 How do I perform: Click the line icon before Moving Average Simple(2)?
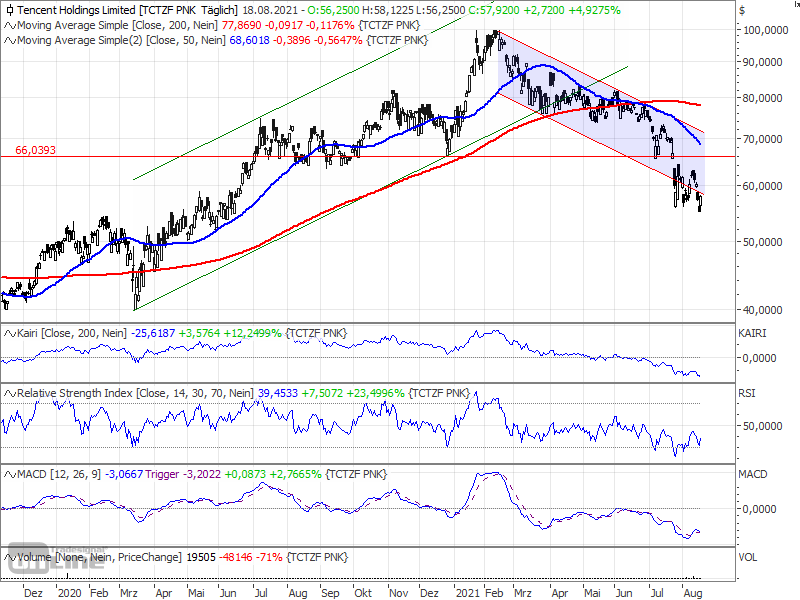pyautogui.click(x=10, y=40)
